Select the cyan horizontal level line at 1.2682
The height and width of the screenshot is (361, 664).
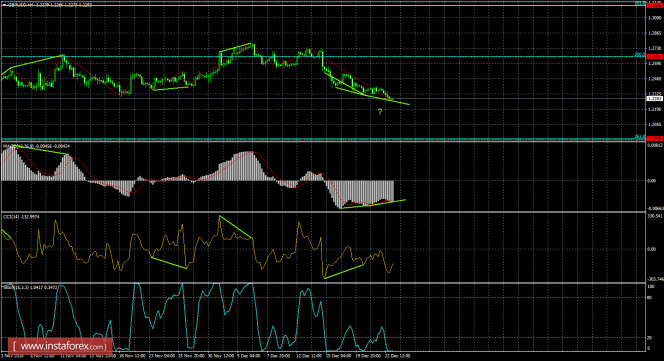(322, 56)
